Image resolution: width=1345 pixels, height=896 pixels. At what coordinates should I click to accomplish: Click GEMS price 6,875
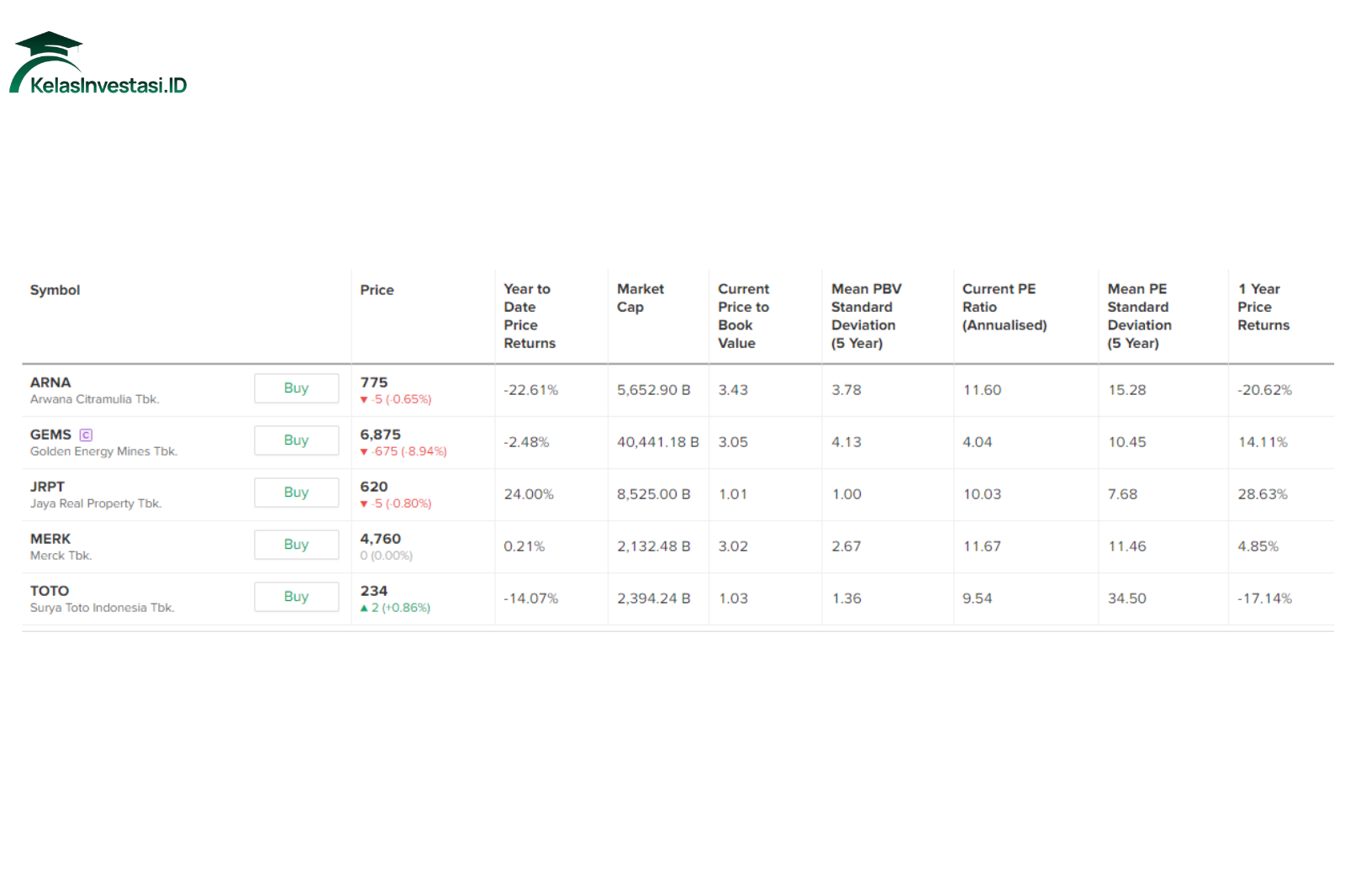click(x=381, y=435)
